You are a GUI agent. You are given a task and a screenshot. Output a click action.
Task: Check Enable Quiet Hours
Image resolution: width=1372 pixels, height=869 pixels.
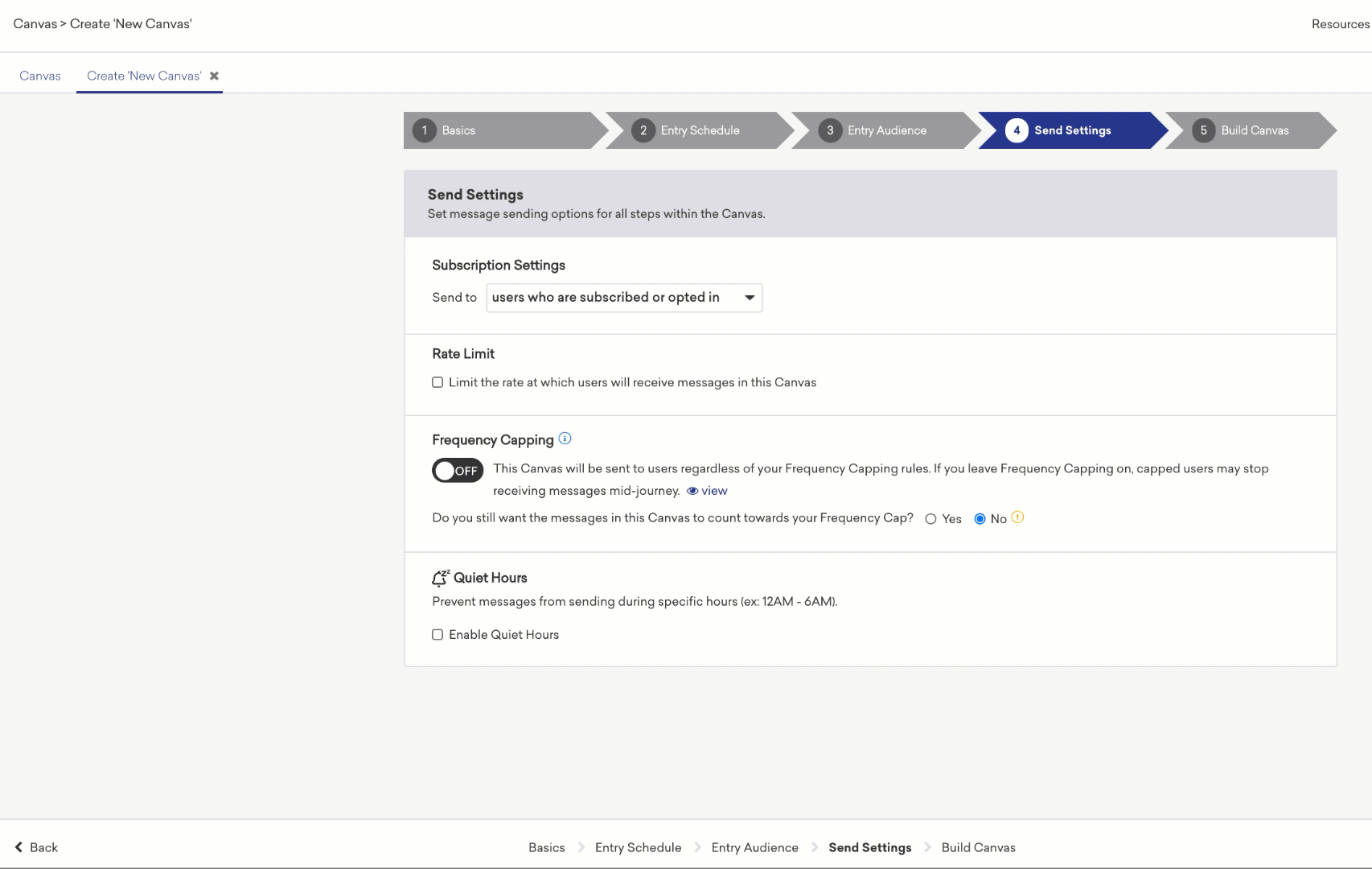[437, 635]
